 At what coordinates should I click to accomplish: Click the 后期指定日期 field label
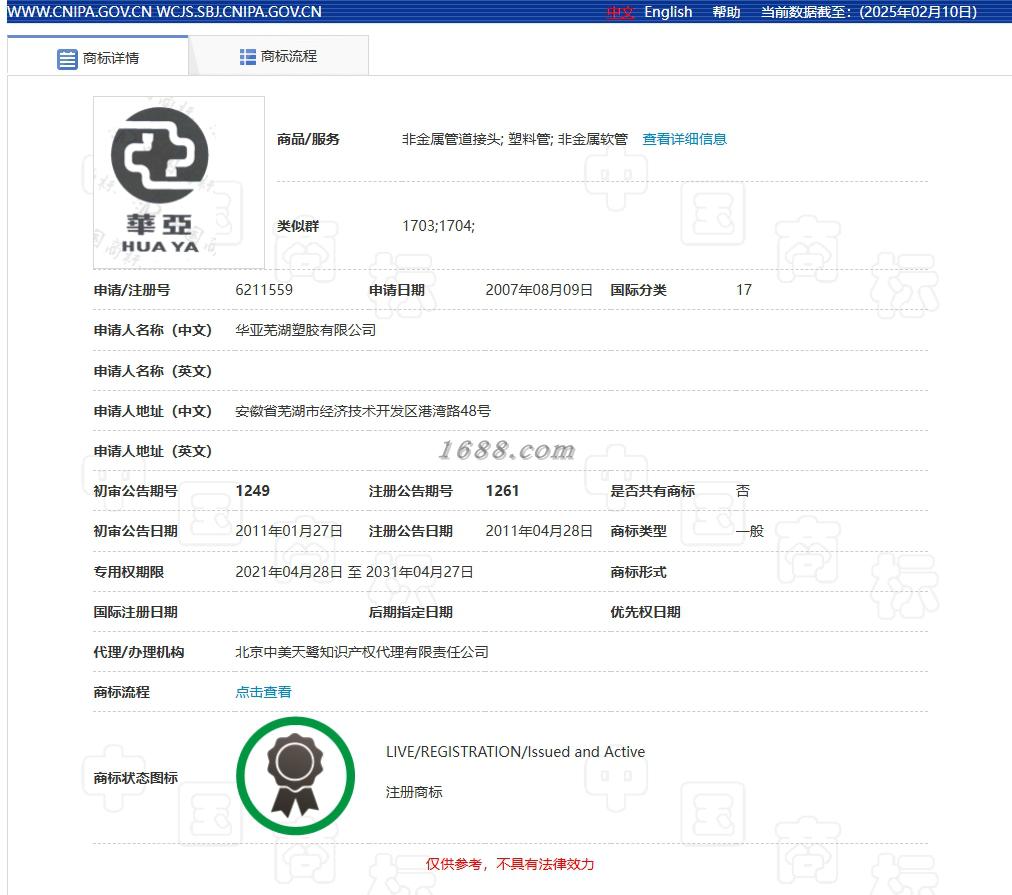point(410,612)
